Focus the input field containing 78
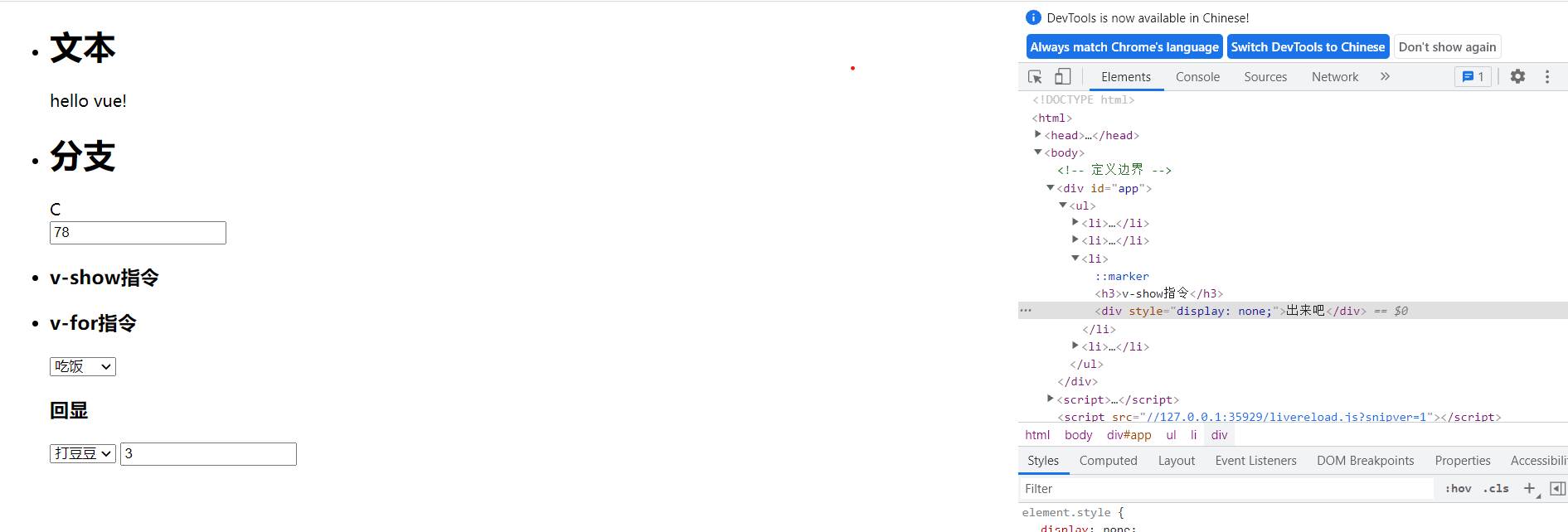The width and height of the screenshot is (1568, 532). tap(138, 233)
